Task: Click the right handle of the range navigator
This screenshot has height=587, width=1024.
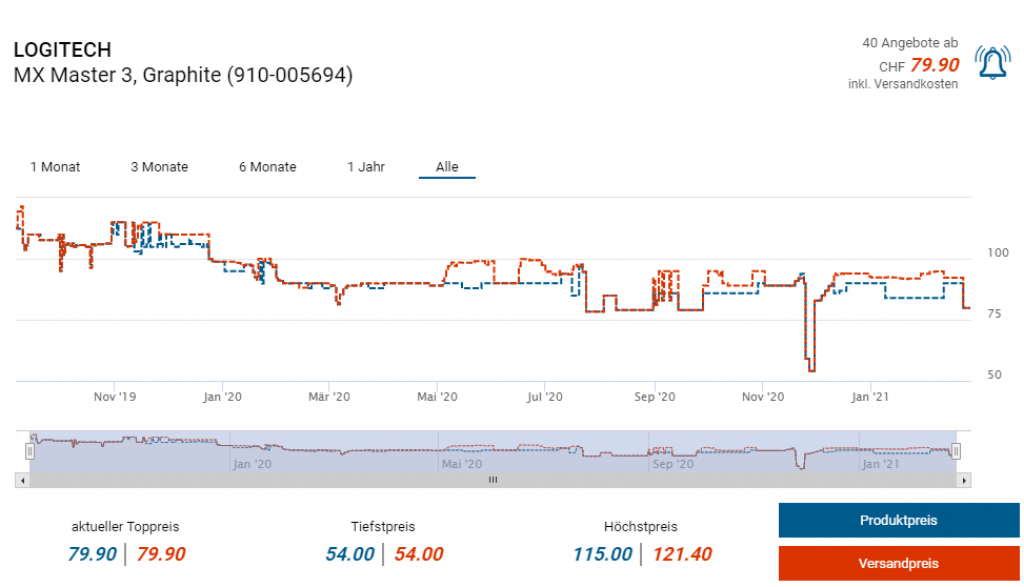Action: click(x=955, y=451)
